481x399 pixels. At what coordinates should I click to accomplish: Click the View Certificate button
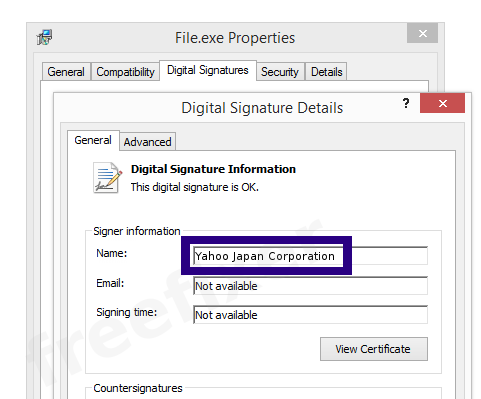(x=374, y=349)
